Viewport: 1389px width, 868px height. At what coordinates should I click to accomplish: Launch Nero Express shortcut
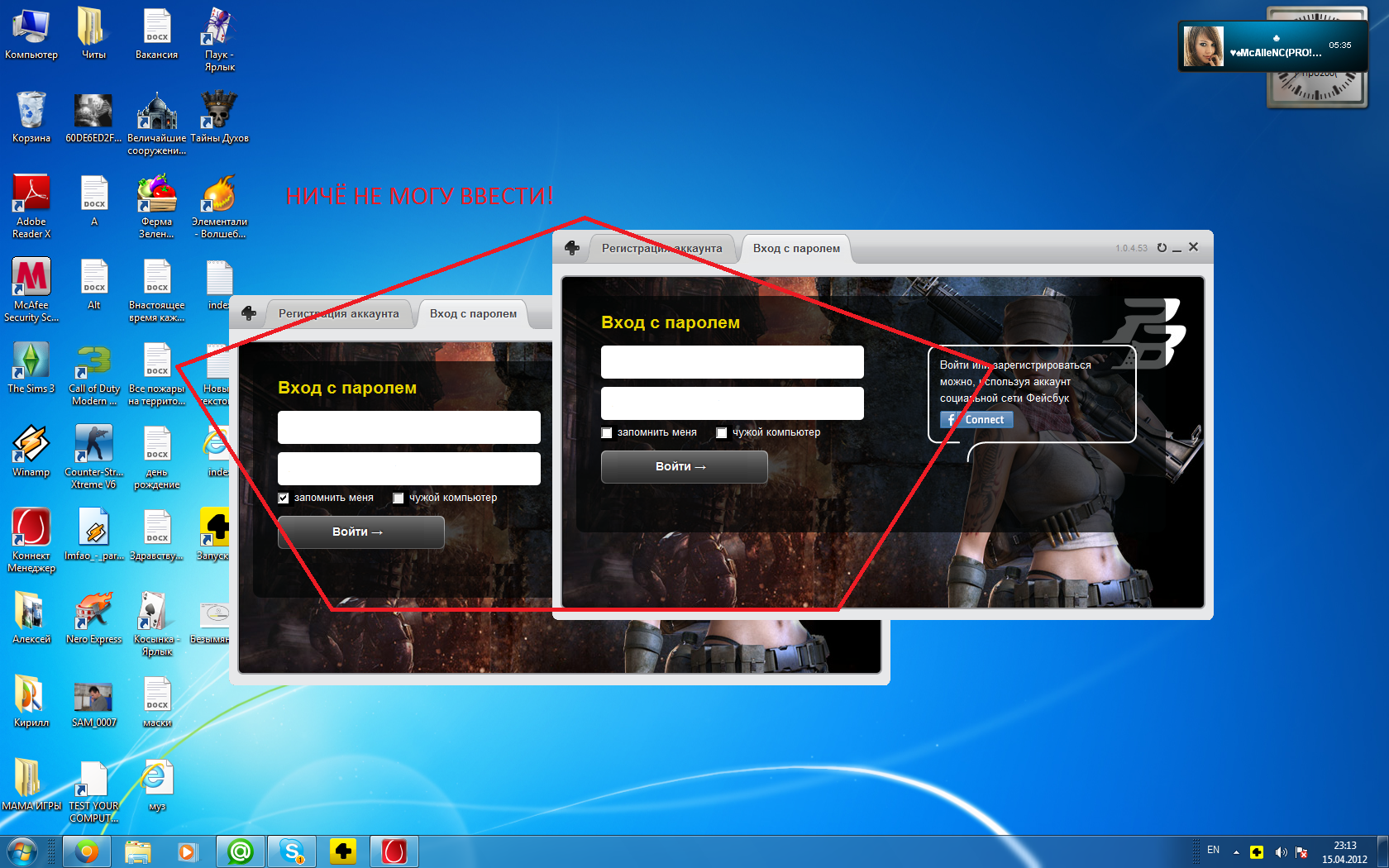(x=93, y=618)
